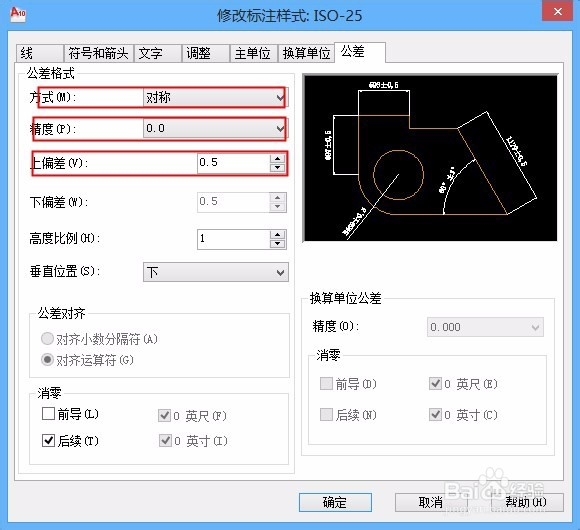580x530 pixels.
Task: Decrease 上偏差 with down arrow
Action: [277, 168]
